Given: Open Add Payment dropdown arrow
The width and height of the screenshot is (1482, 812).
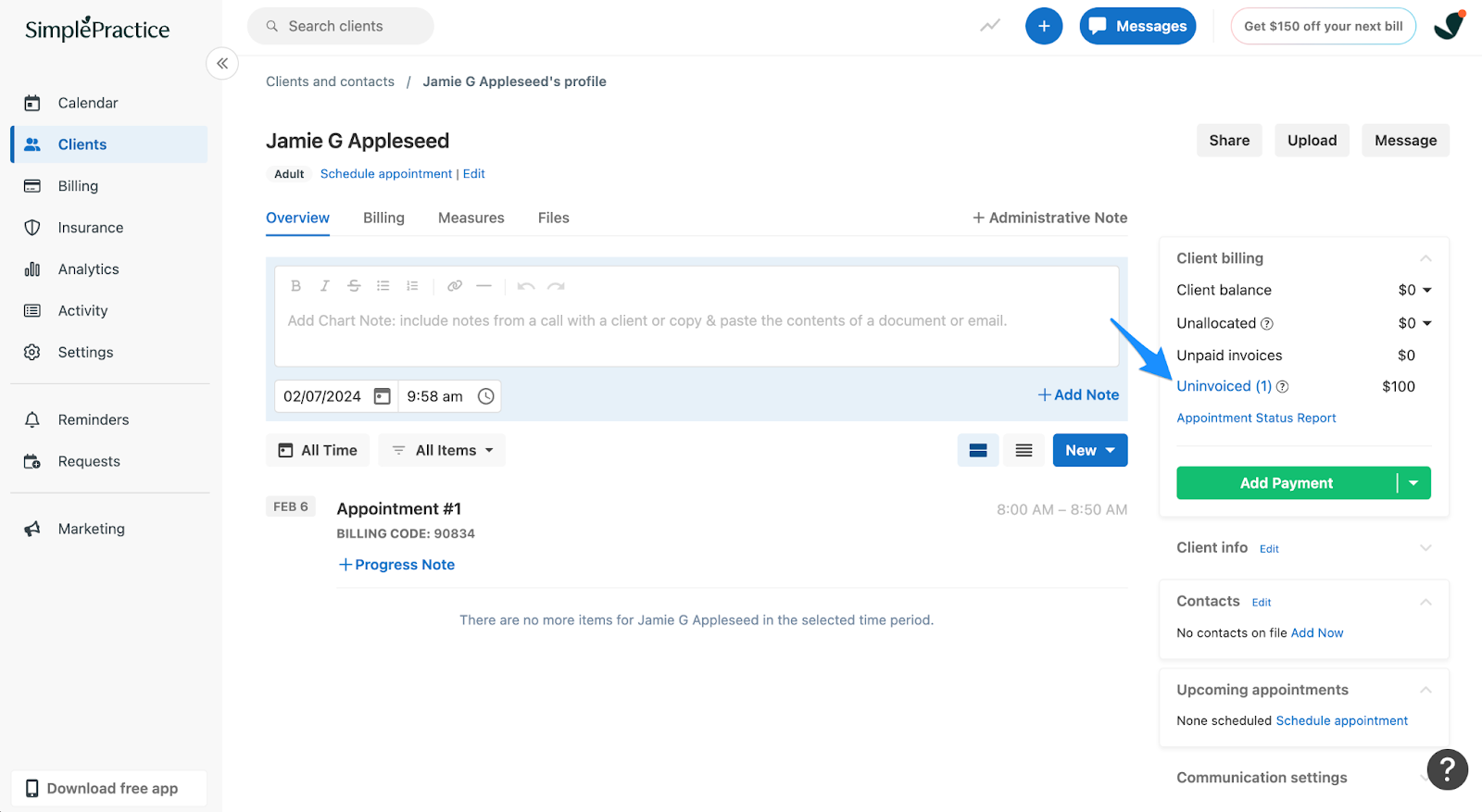Looking at the screenshot, I should tap(1413, 483).
